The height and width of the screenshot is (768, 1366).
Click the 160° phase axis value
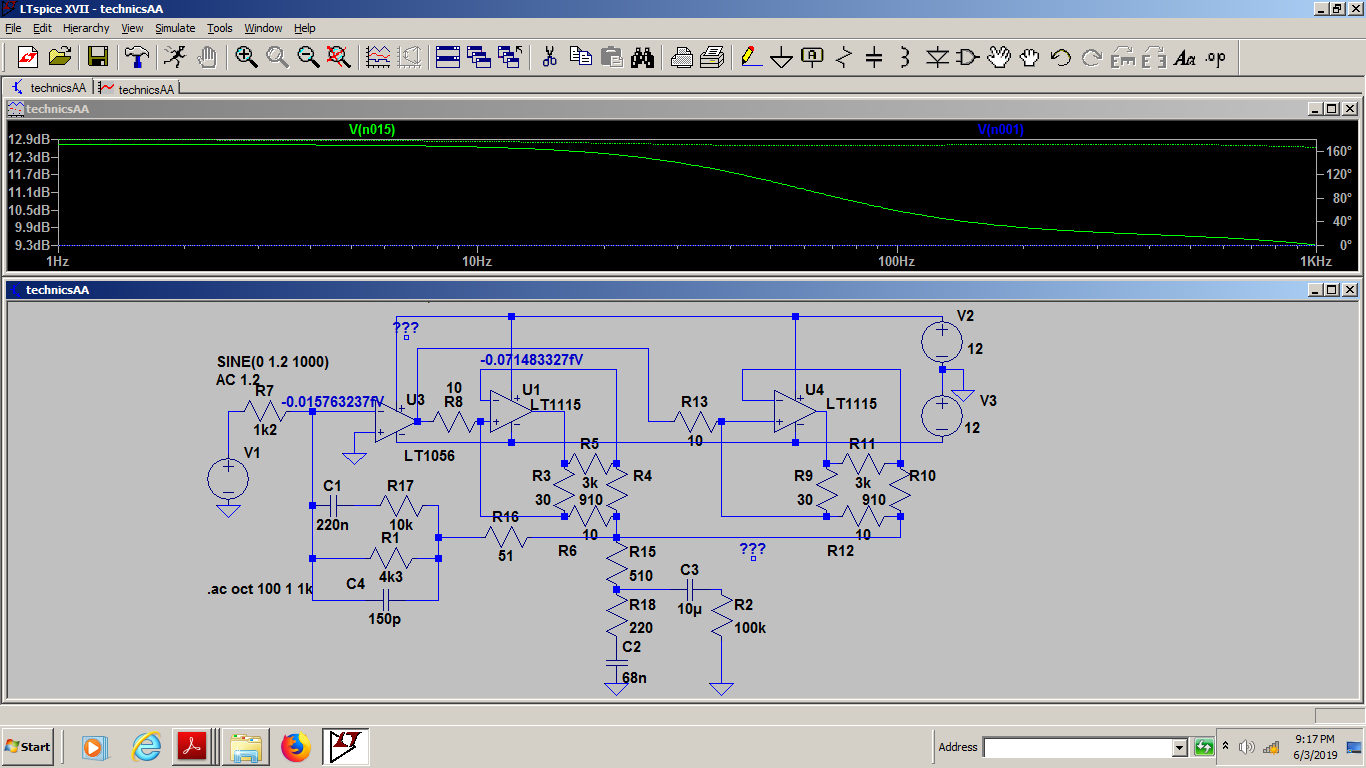pos(1339,153)
